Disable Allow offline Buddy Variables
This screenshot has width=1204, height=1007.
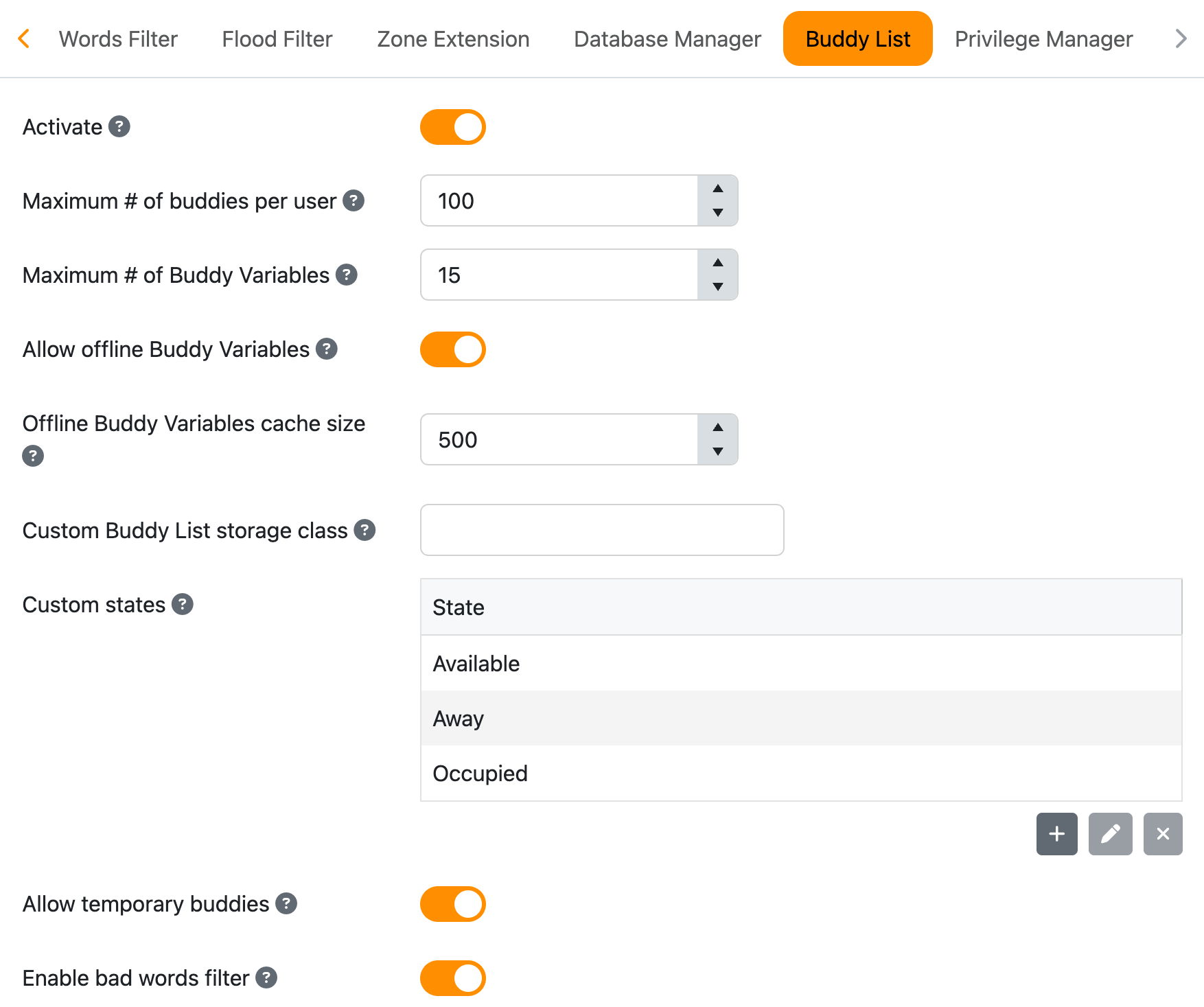(x=453, y=349)
